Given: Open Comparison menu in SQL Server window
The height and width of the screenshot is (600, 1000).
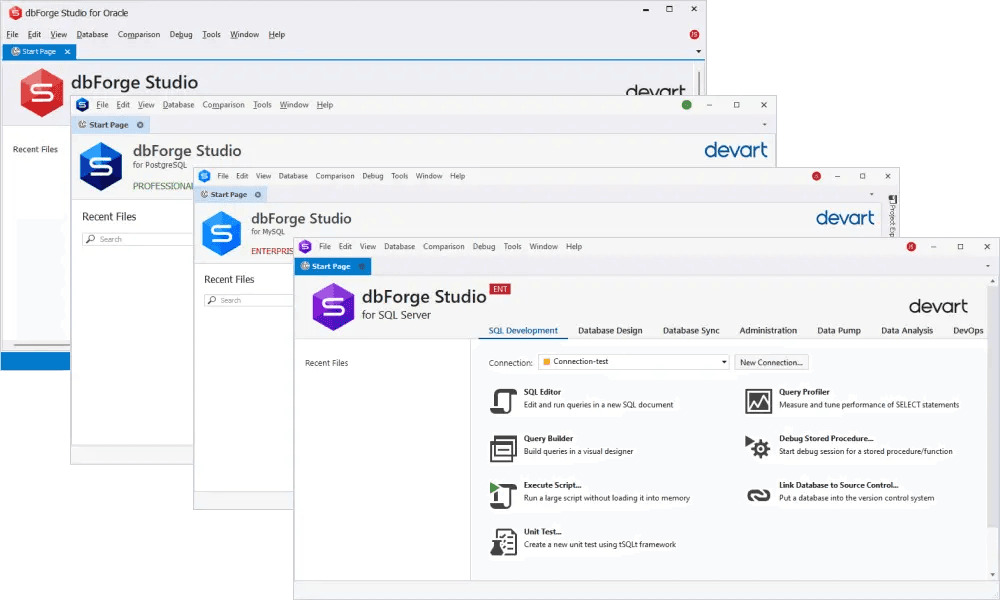Looking at the screenshot, I should [x=443, y=246].
